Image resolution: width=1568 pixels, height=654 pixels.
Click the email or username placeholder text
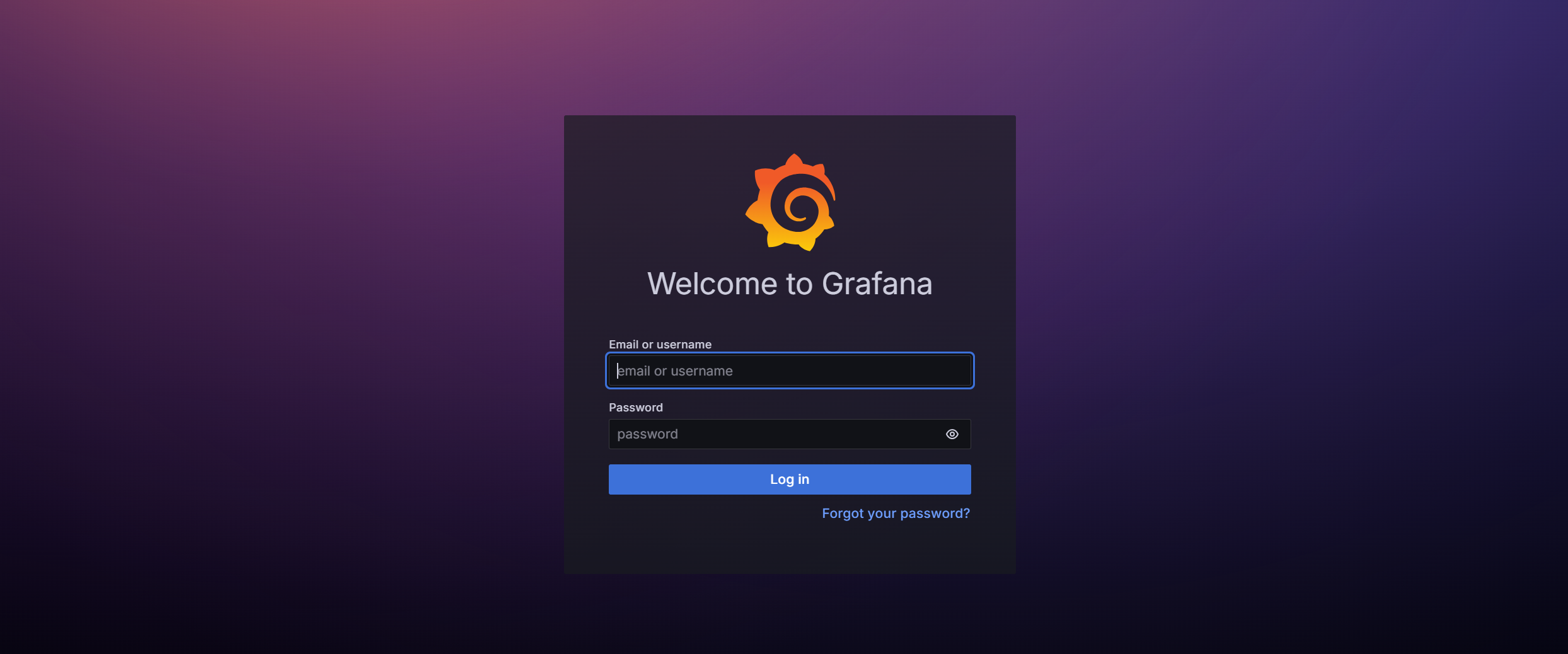tap(674, 370)
